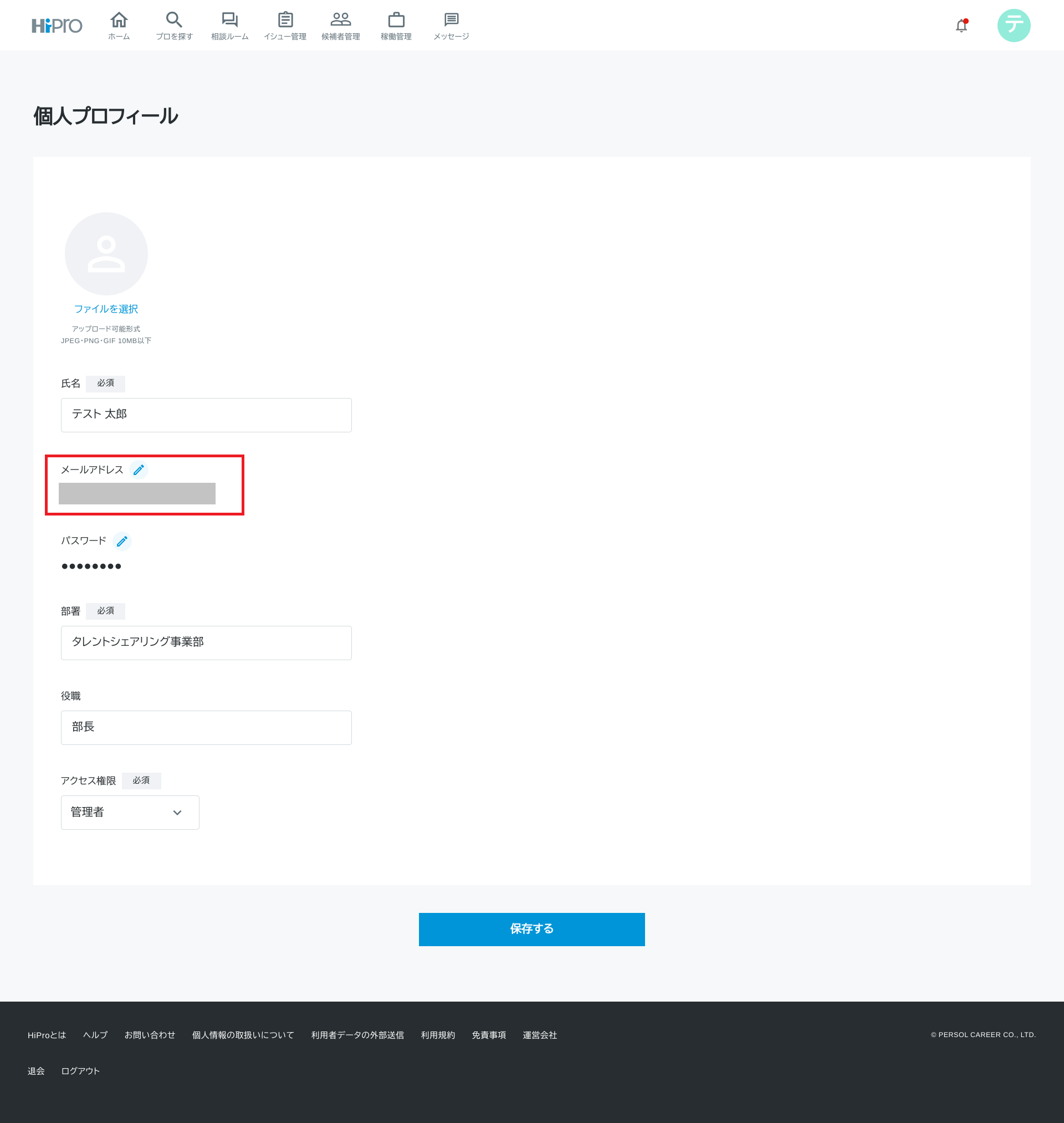Viewport: 1064px width, 1123px height.
Task: Open the notifications bell
Action: point(961,26)
